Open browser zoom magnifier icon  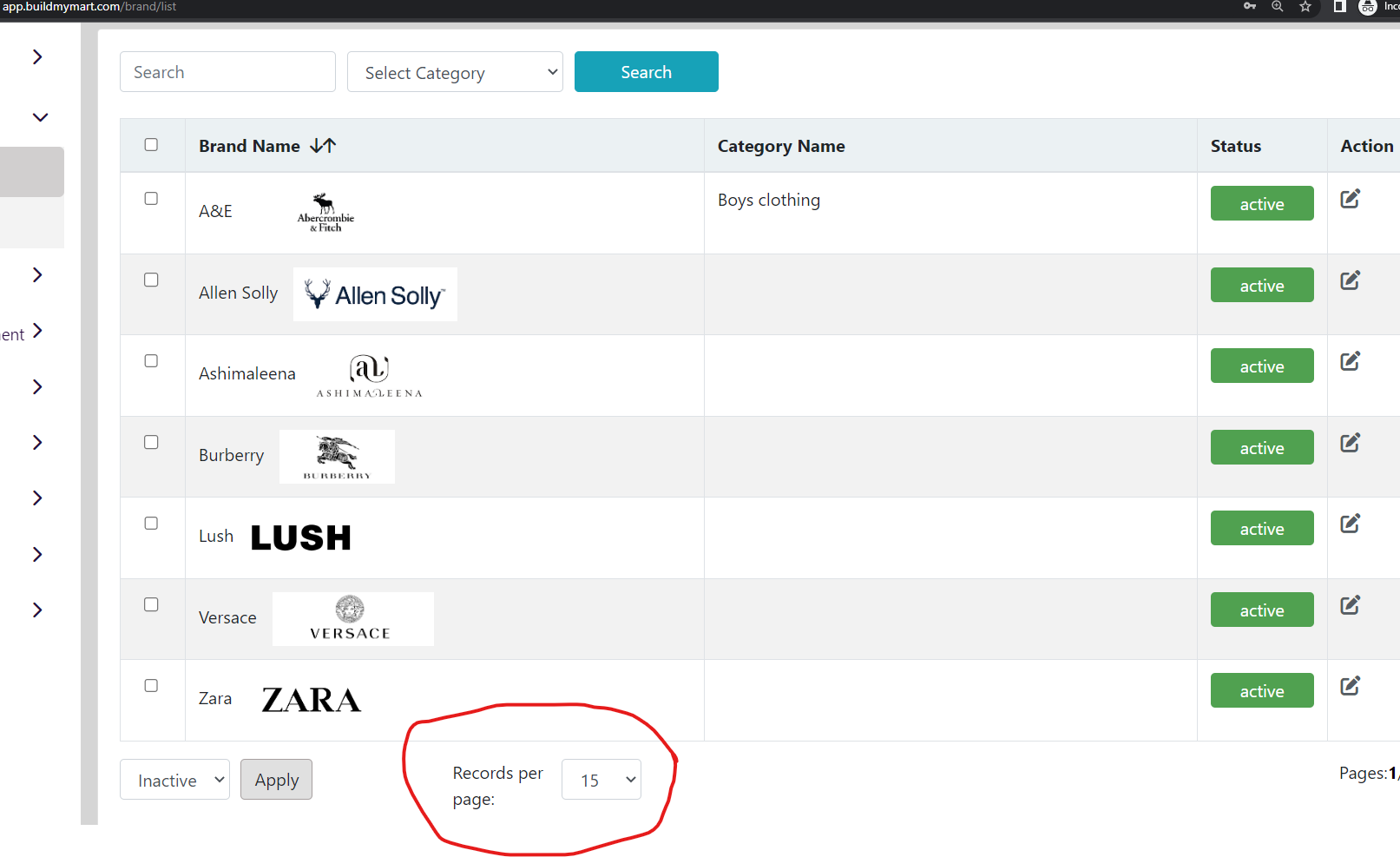(x=1277, y=7)
